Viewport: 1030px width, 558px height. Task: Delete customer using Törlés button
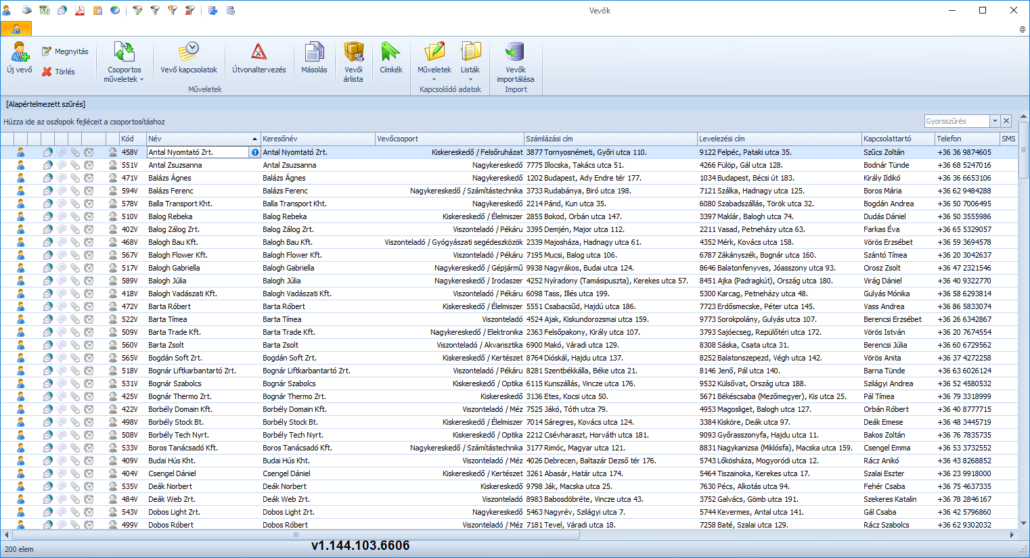[x=59, y=72]
